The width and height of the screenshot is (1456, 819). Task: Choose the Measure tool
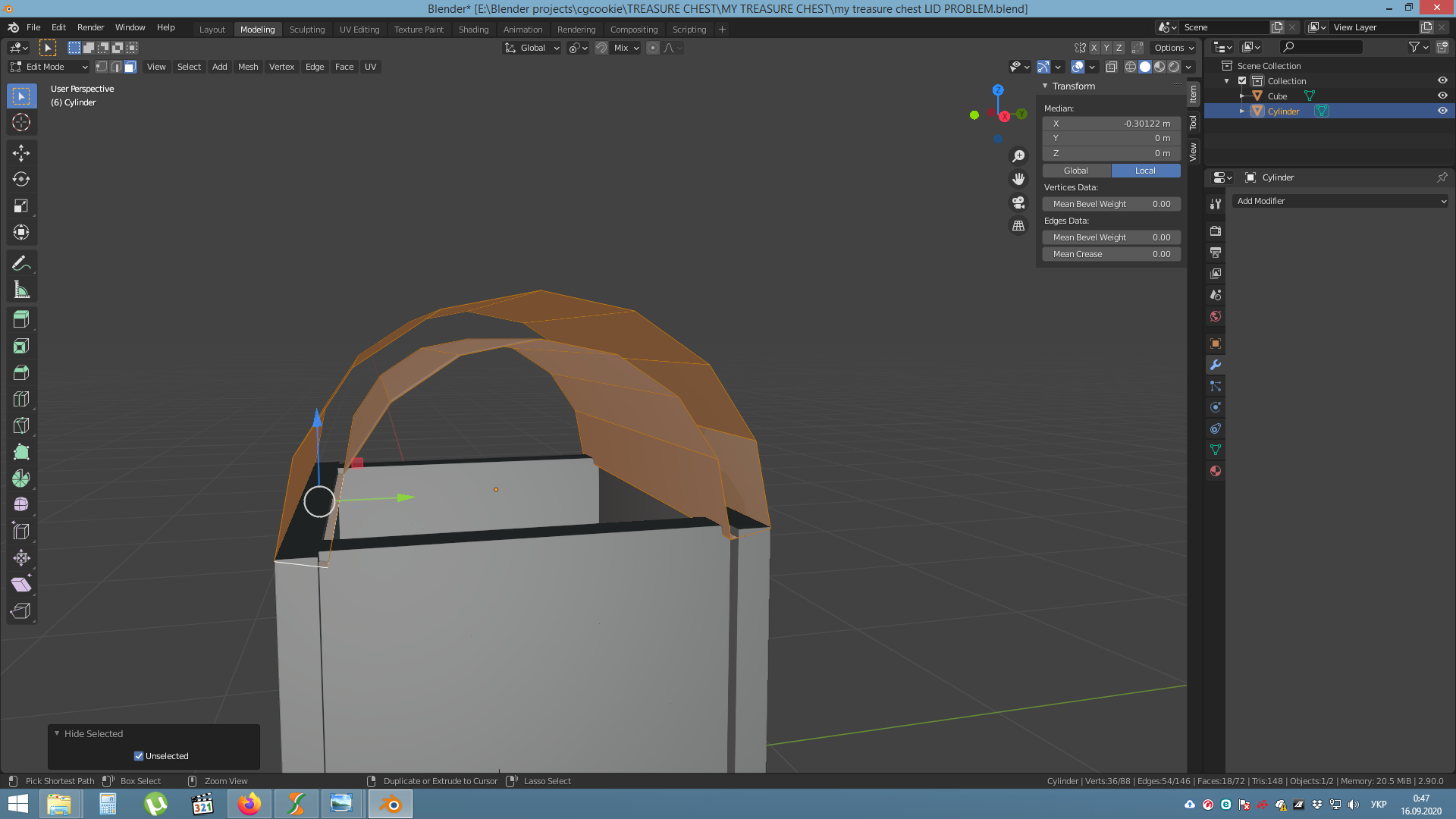21,290
